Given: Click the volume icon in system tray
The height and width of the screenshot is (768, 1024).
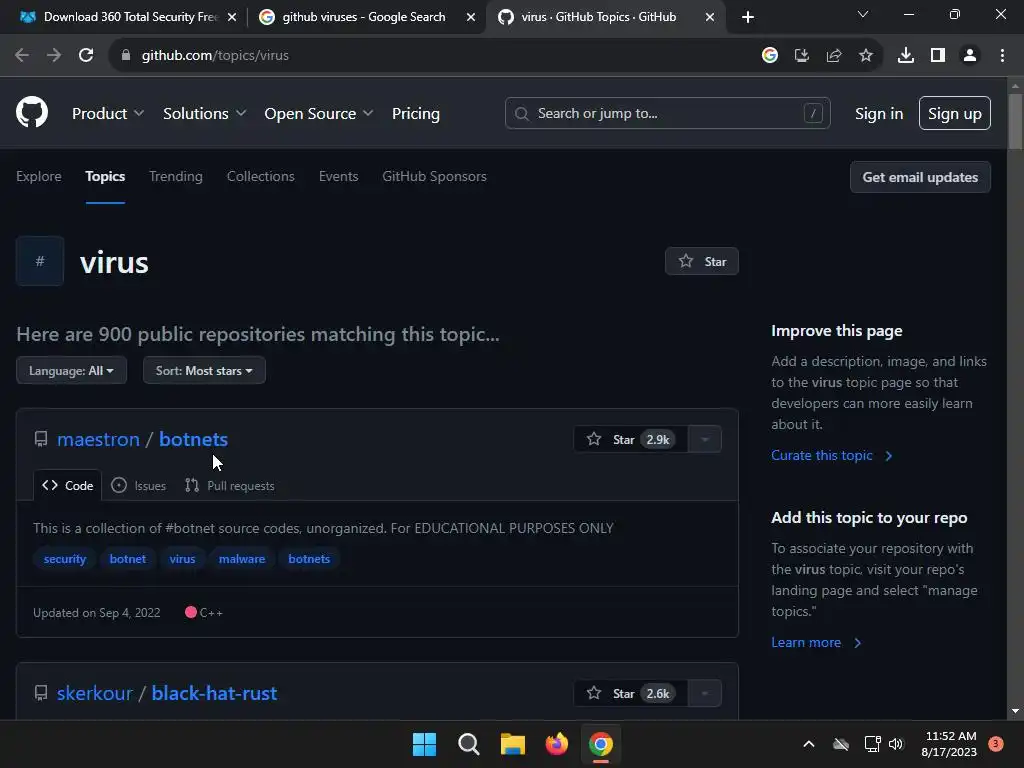Looking at the screenshot, I should coord(896,744).
